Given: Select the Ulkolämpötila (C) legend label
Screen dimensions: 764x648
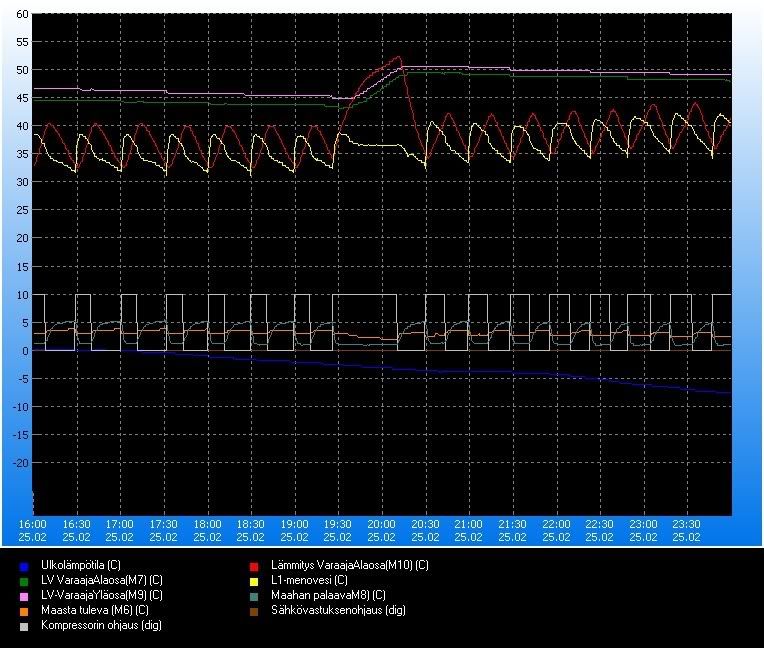Looking at the screenshot, I should pos(81,565).
